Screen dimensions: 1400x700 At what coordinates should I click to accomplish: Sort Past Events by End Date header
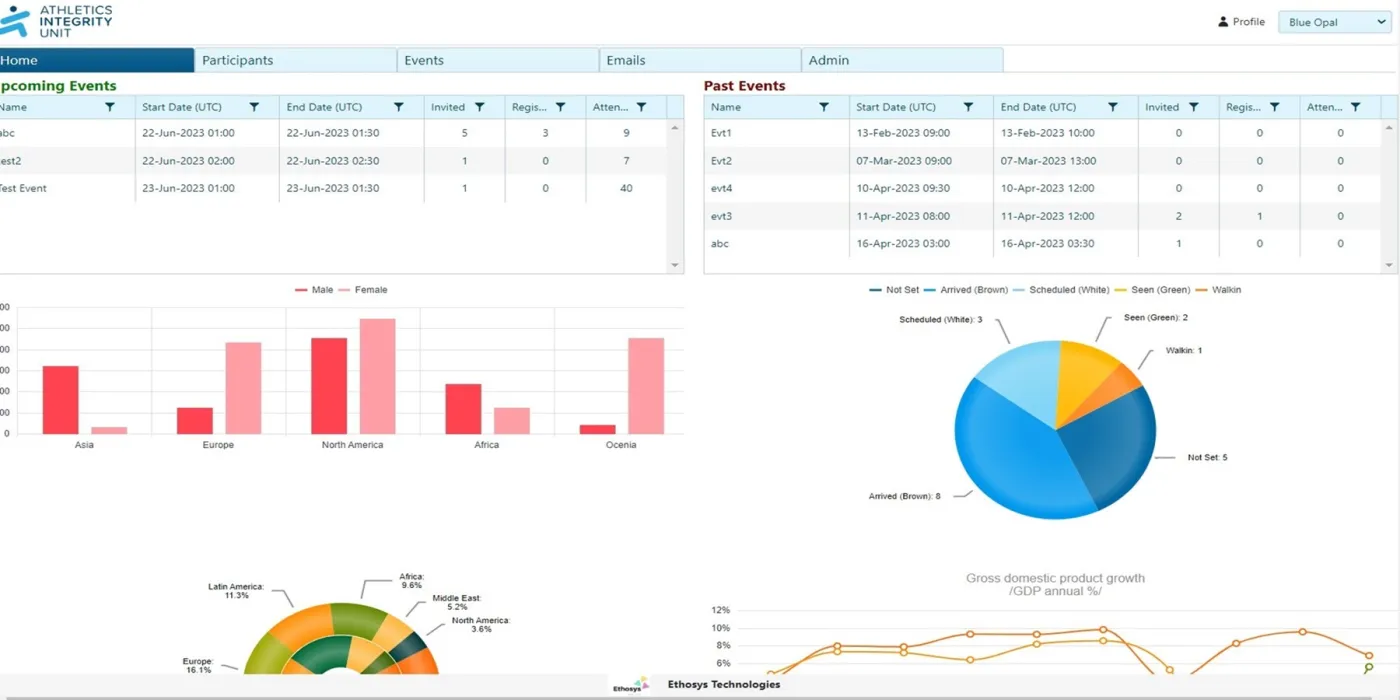pos(1038,107)
